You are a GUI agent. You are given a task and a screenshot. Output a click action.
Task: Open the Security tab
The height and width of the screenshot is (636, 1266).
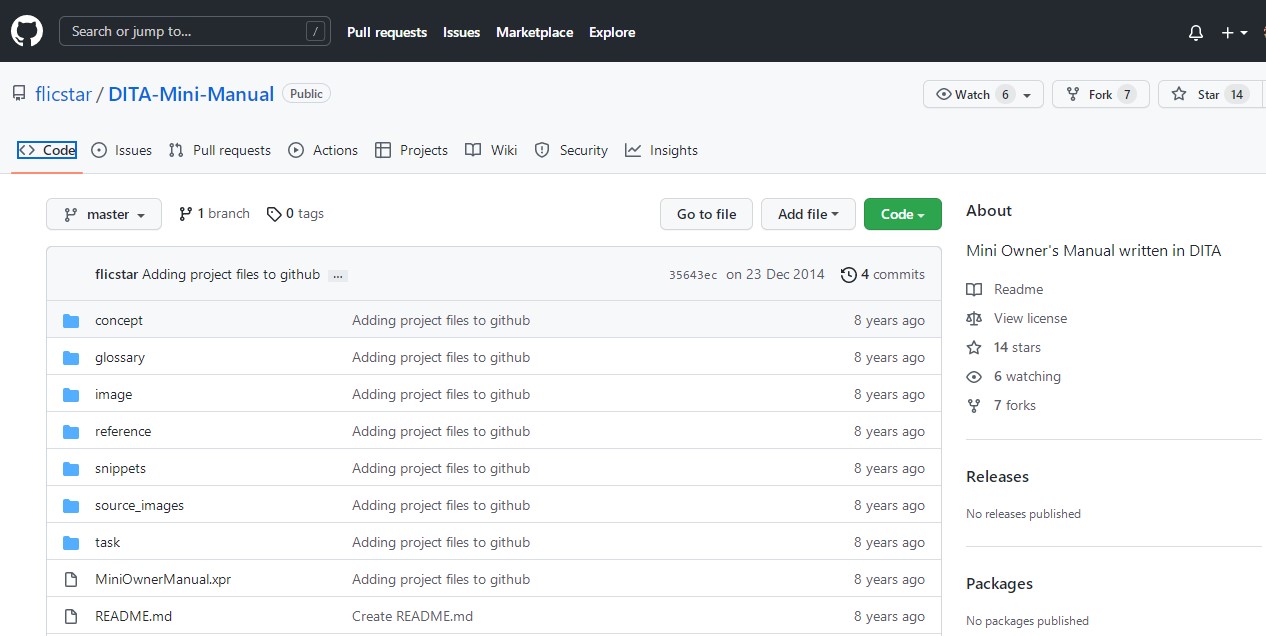(x=571, y=150)
